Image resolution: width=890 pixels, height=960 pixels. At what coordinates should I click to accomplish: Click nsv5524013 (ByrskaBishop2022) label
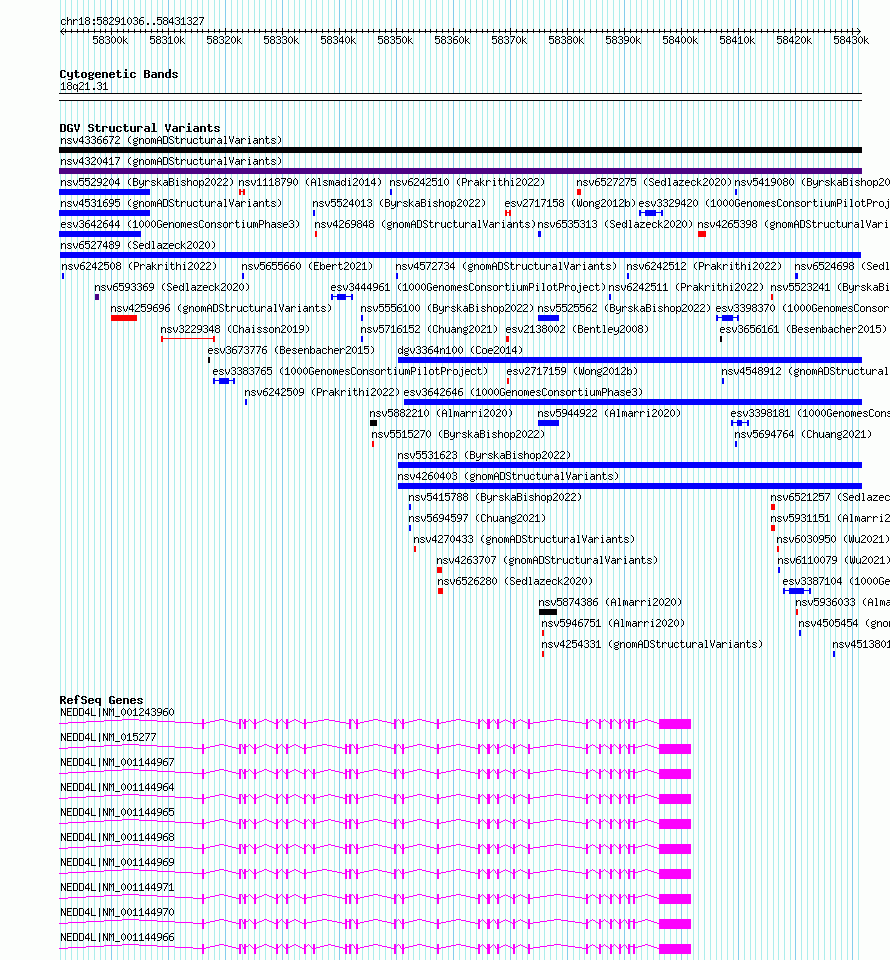pyautogui.click(x=399, y=203)
